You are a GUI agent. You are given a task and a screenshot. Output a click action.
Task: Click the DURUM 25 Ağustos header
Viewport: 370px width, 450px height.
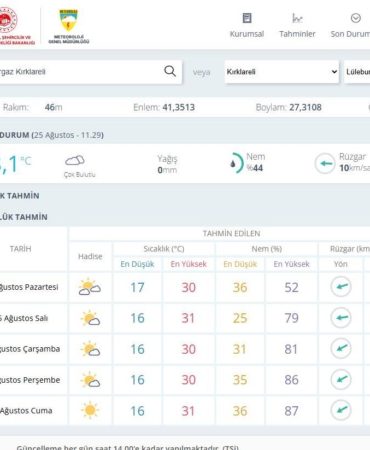(52, 135)
